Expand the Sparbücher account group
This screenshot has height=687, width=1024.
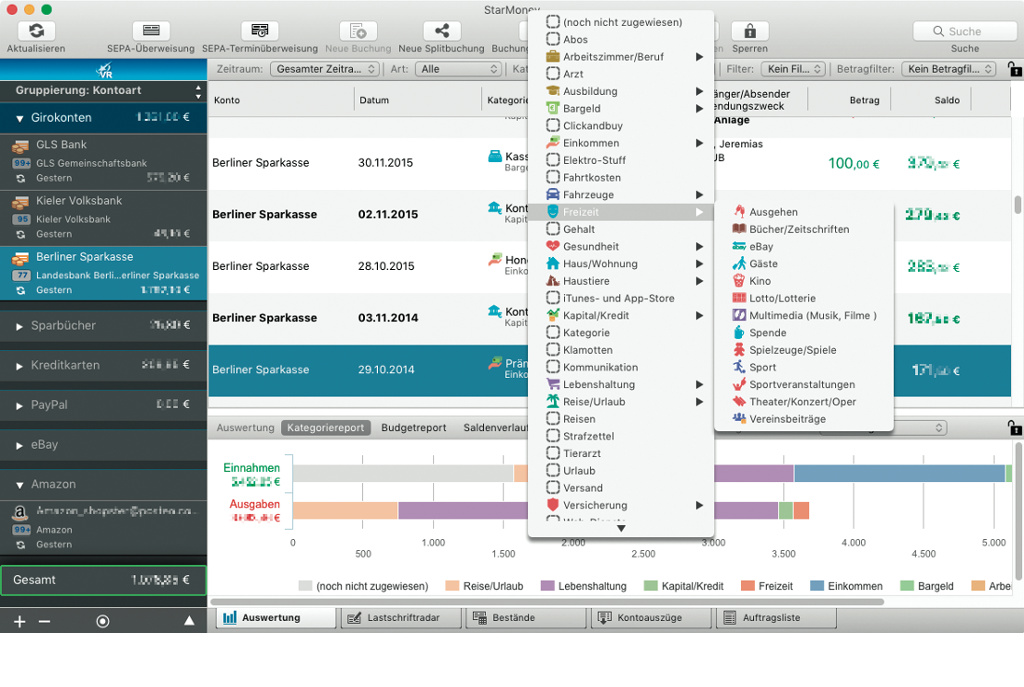coord(19,326)
